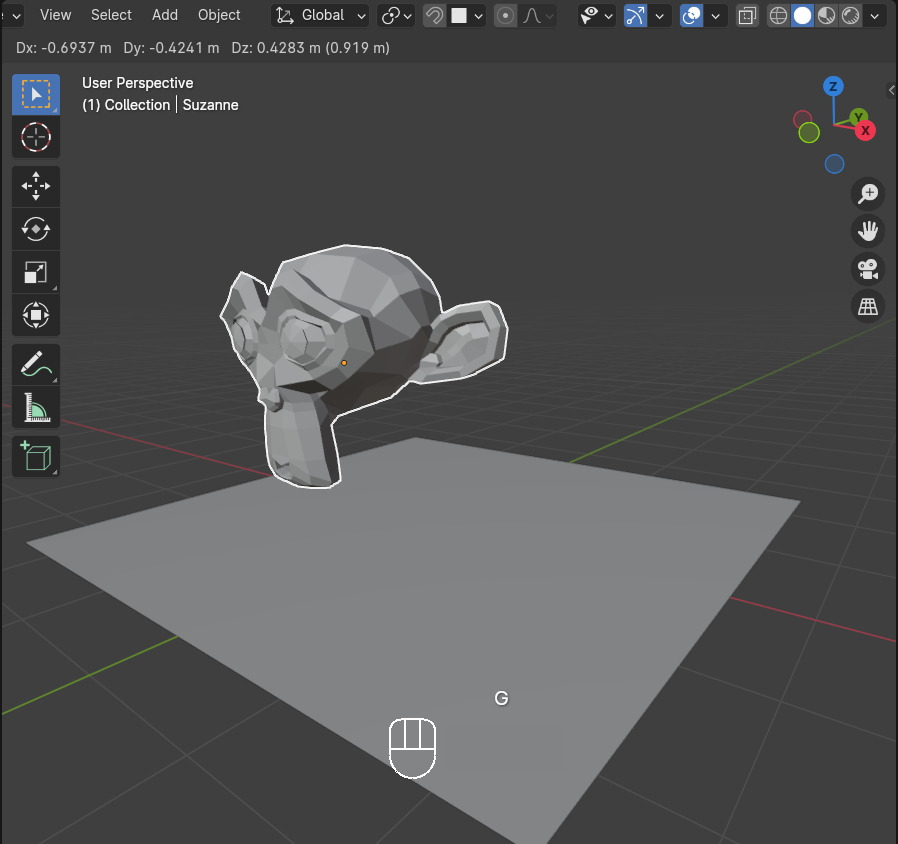Toggle proportional editing button
This screenshot has width=898, height=844.
pos(505,15)
